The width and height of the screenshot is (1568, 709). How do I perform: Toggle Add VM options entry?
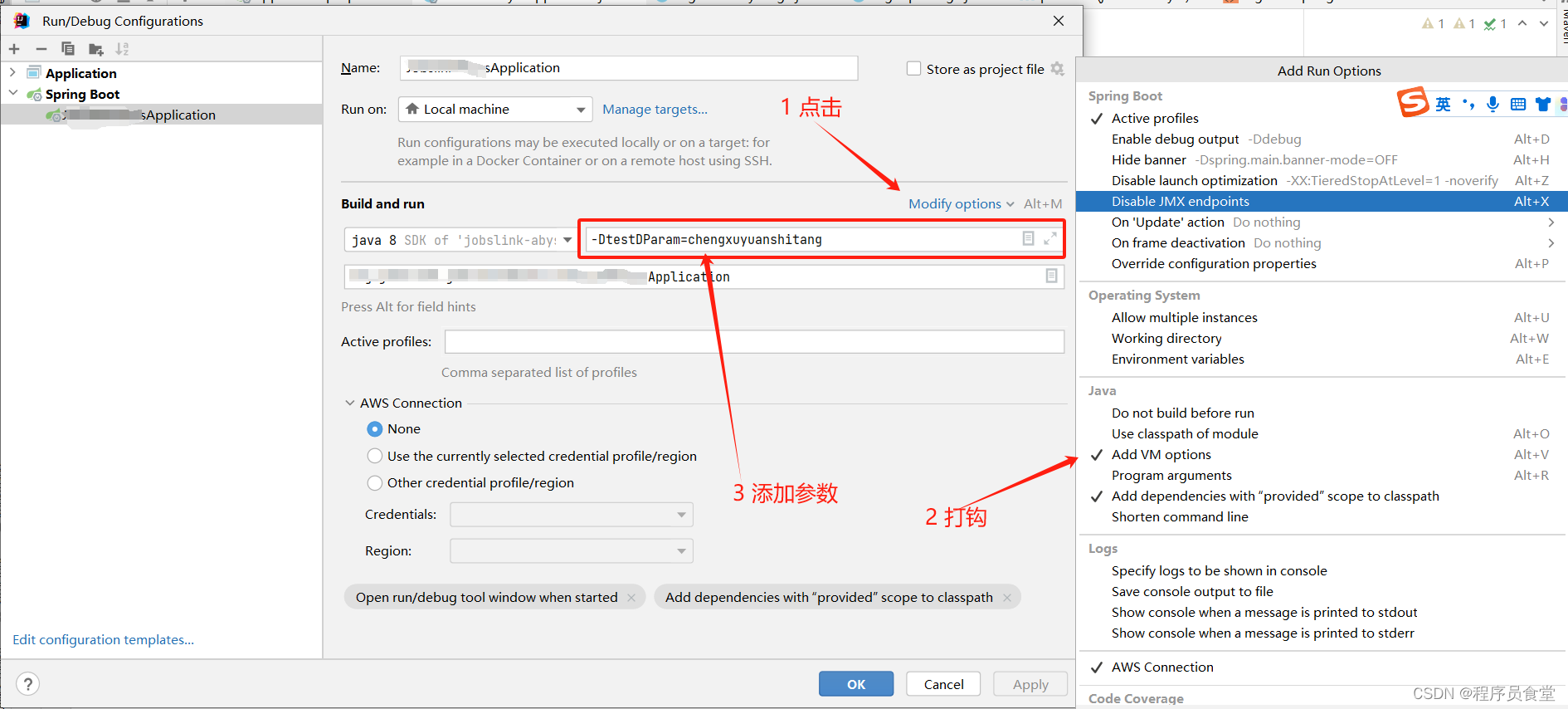[x=1322, y=454]
